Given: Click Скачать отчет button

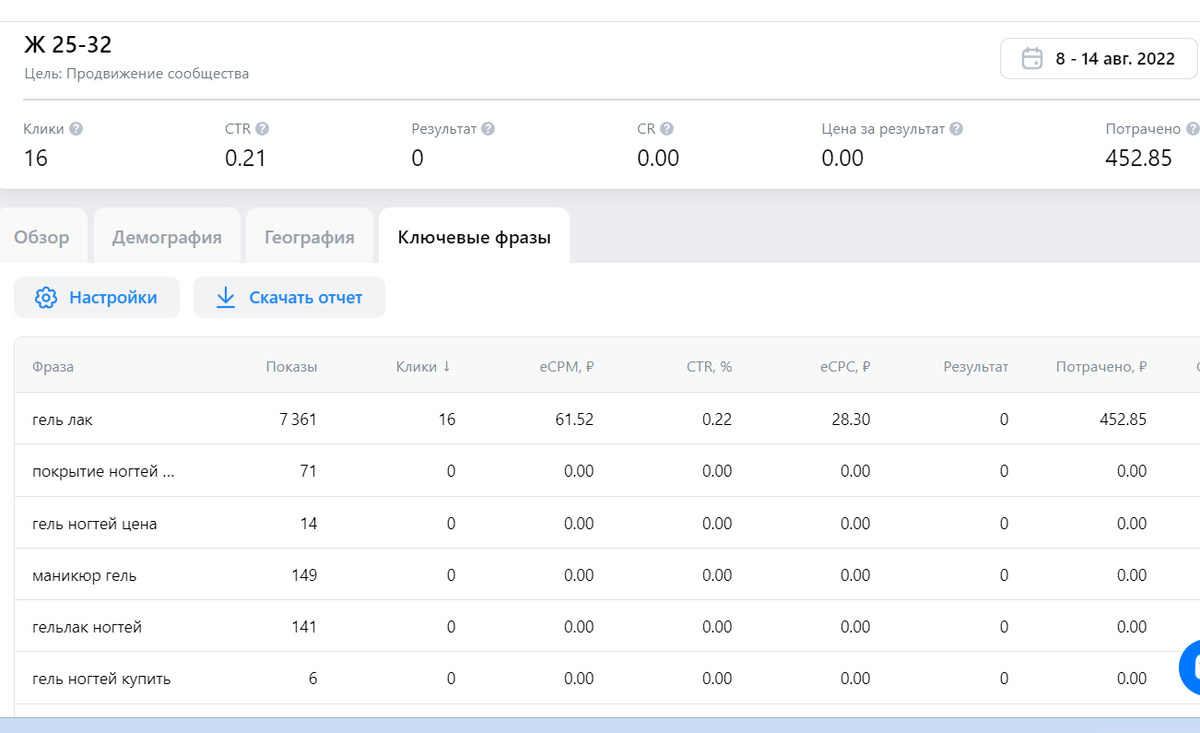Looking at the screenshot, I should click(x=289, y=298).
